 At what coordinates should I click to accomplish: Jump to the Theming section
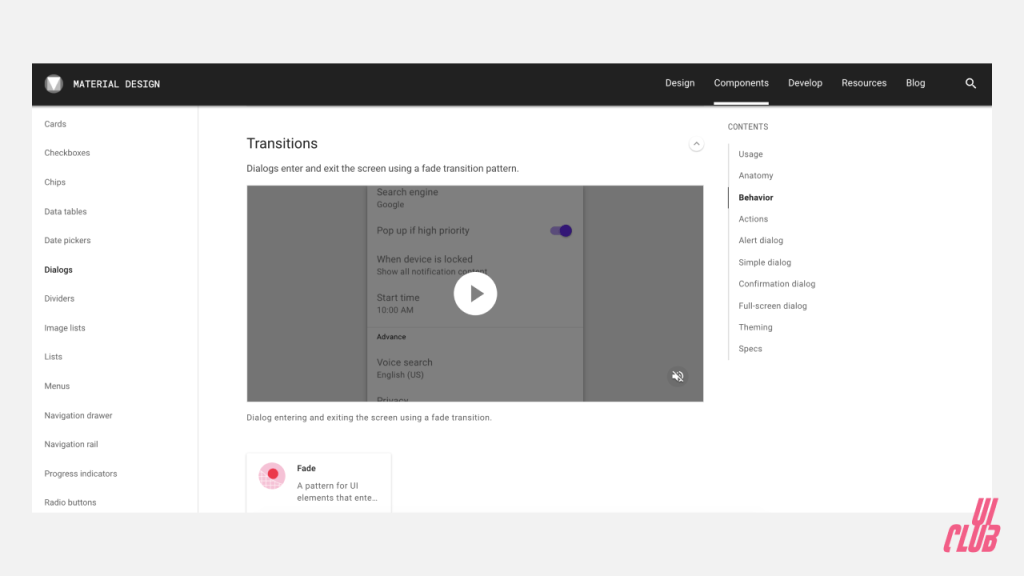point(755,327)
